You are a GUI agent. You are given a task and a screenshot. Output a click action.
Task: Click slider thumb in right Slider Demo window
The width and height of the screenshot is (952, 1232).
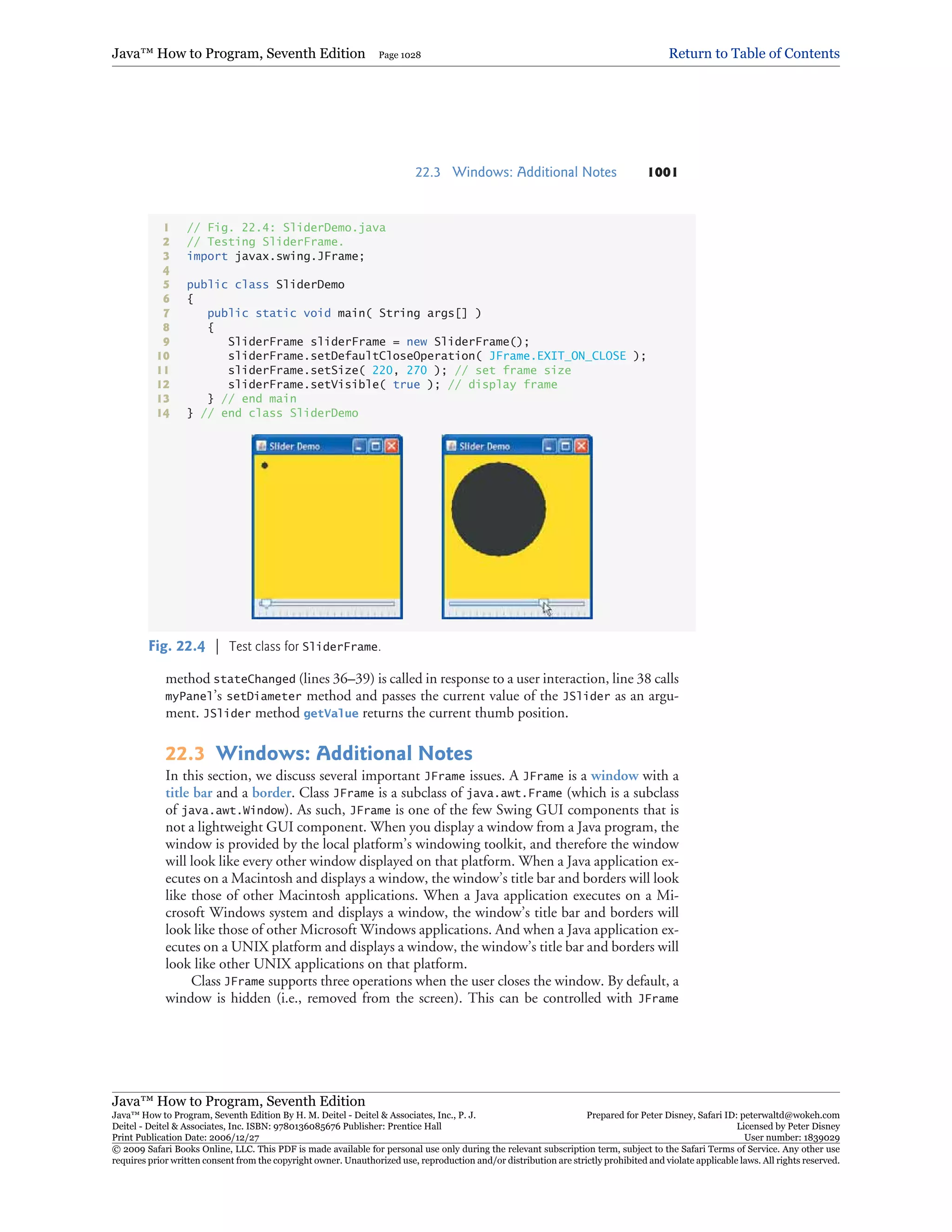click(542, 603)
